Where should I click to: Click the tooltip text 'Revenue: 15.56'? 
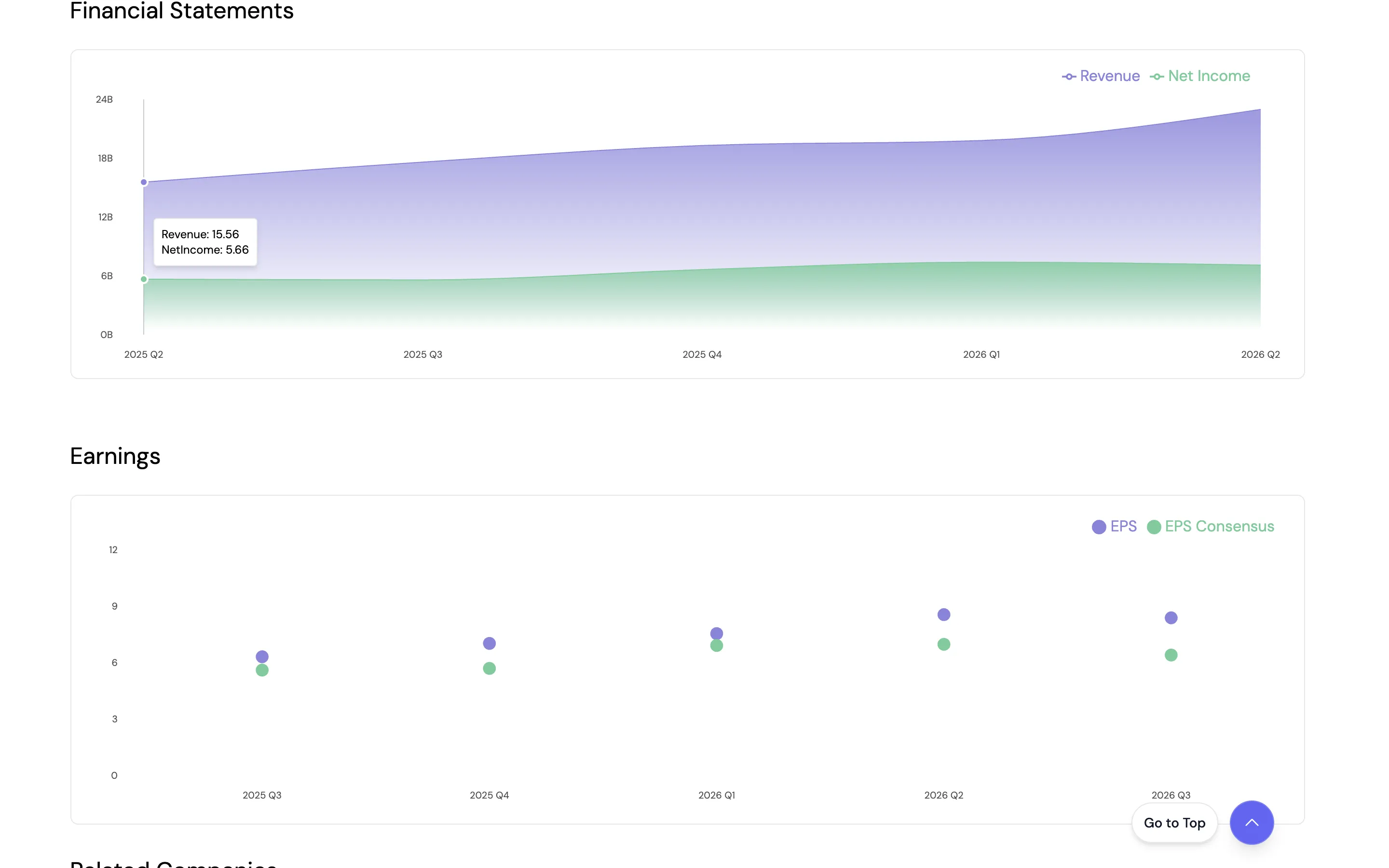[x=200, y=234]
